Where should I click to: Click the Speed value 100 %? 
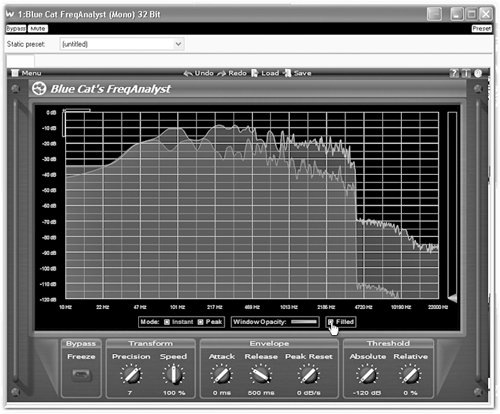point(174,393)
